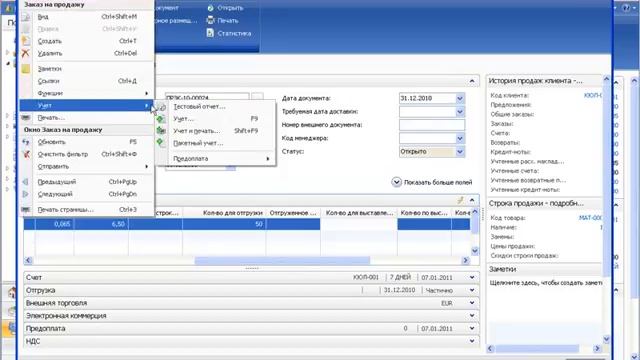Click the cell with value 0,065

coord(55,224)
